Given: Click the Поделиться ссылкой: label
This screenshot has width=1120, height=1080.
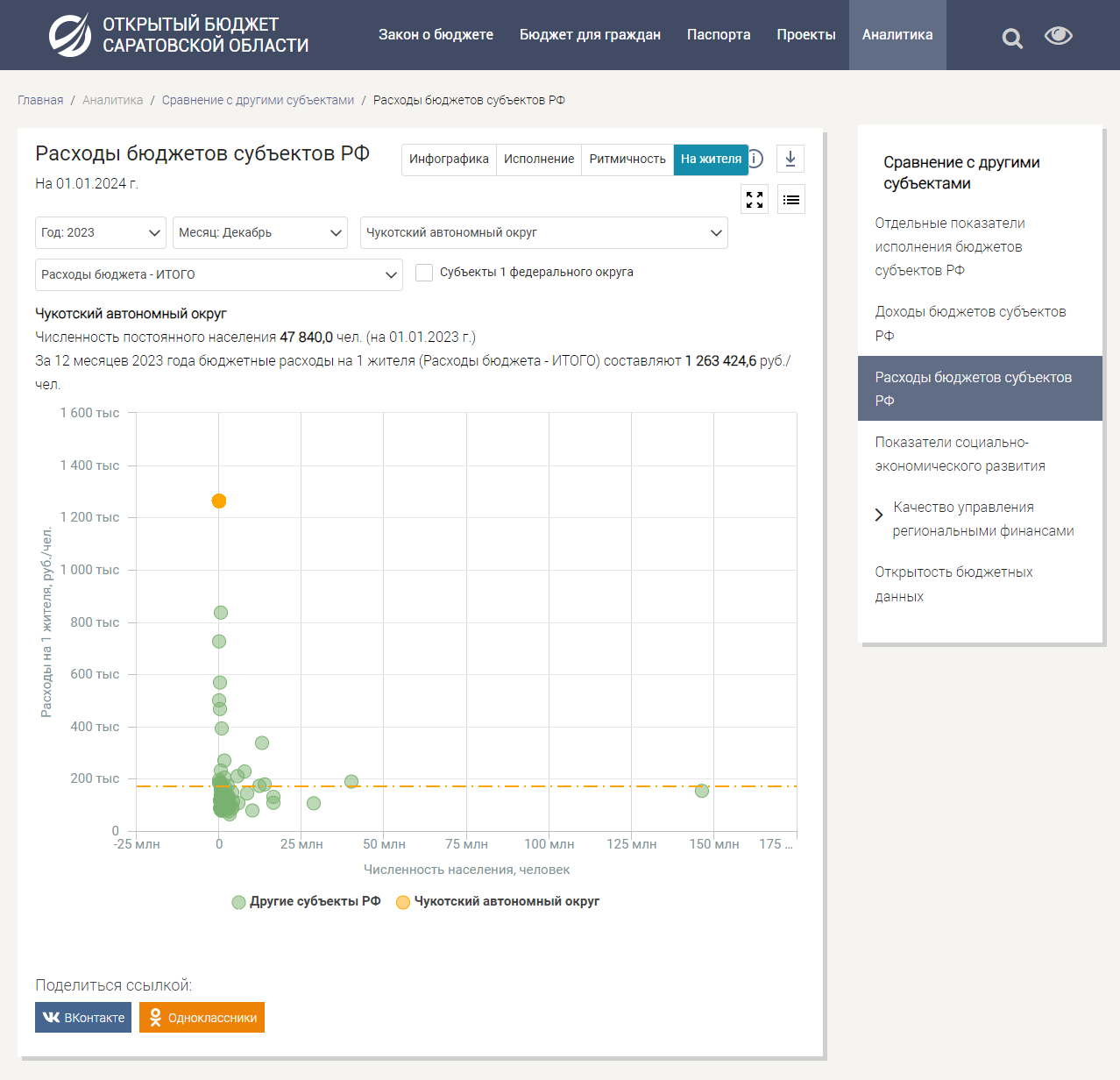Looking at the screenshot, I should click(x=114, y=986).
